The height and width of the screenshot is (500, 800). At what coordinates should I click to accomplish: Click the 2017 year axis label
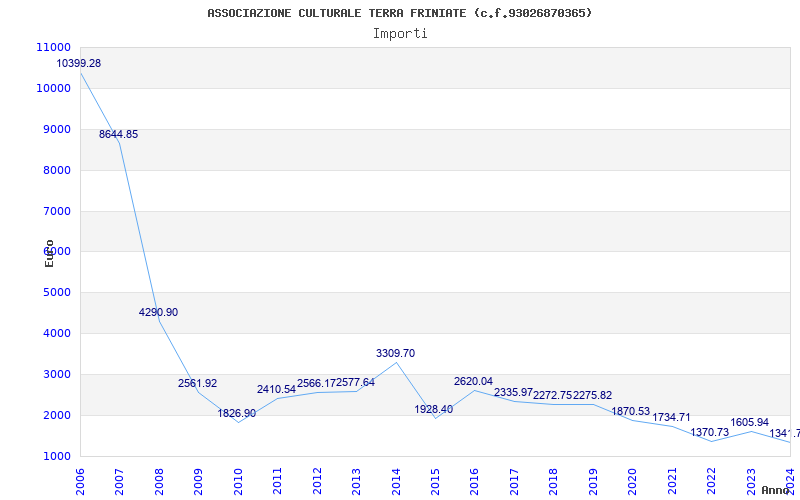(514, 482)
